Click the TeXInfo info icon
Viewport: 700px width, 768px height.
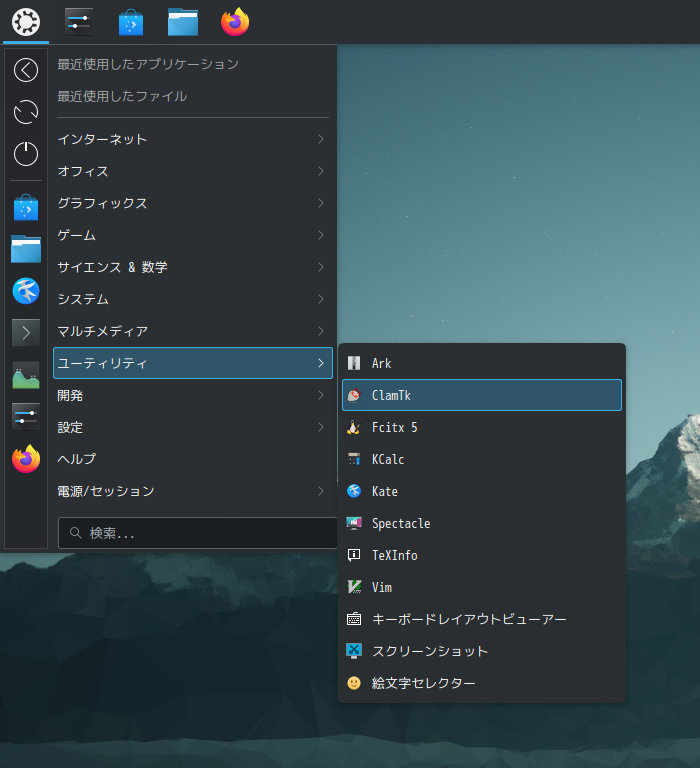(354, 555)
